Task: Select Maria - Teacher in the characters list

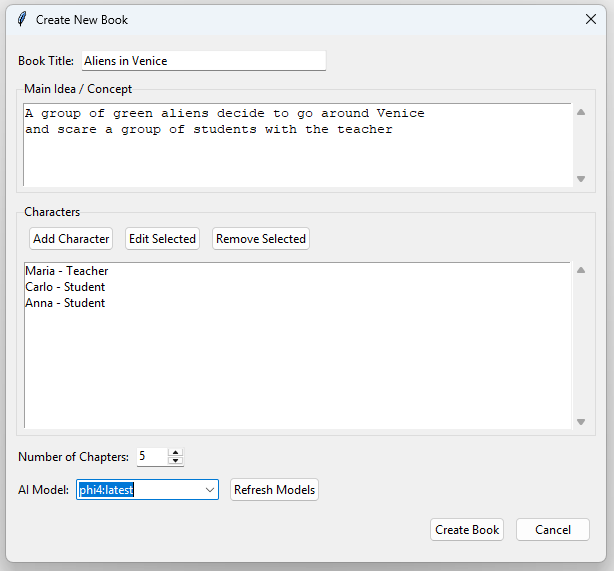Action: [x=67, y=271]
